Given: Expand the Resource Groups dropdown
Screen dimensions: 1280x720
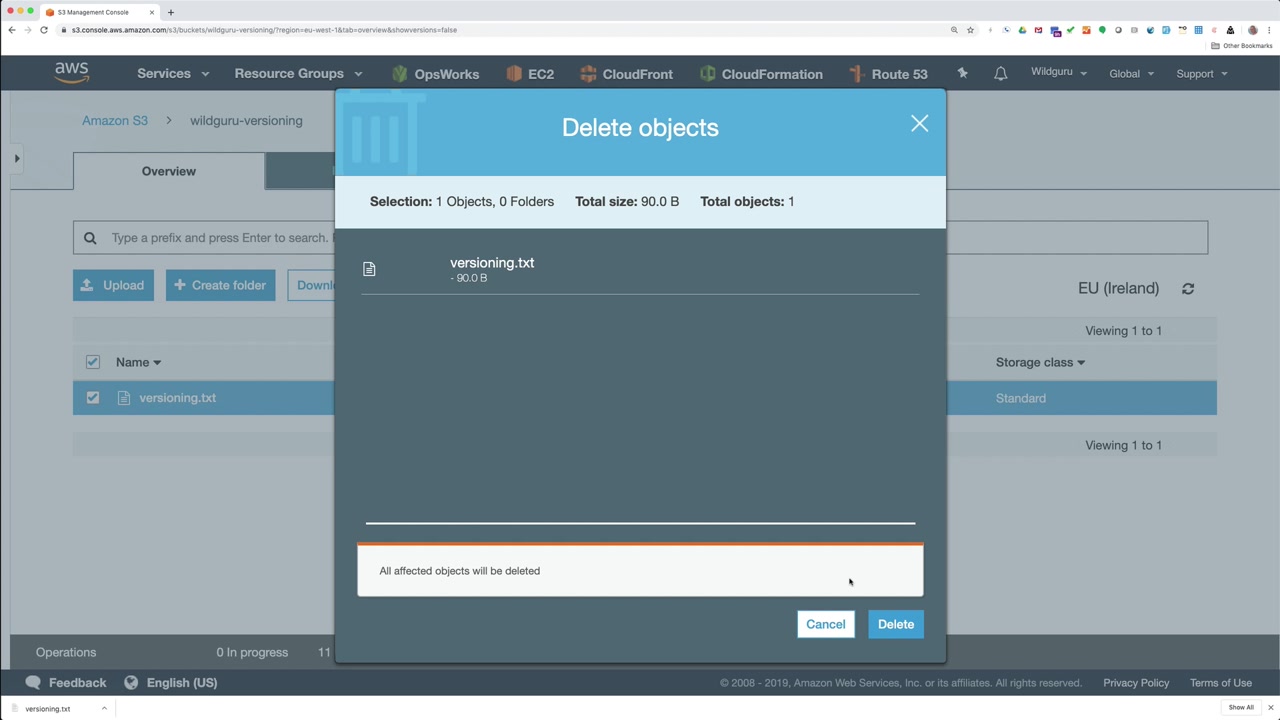Looking at the screenshot, I should (298, 74).
